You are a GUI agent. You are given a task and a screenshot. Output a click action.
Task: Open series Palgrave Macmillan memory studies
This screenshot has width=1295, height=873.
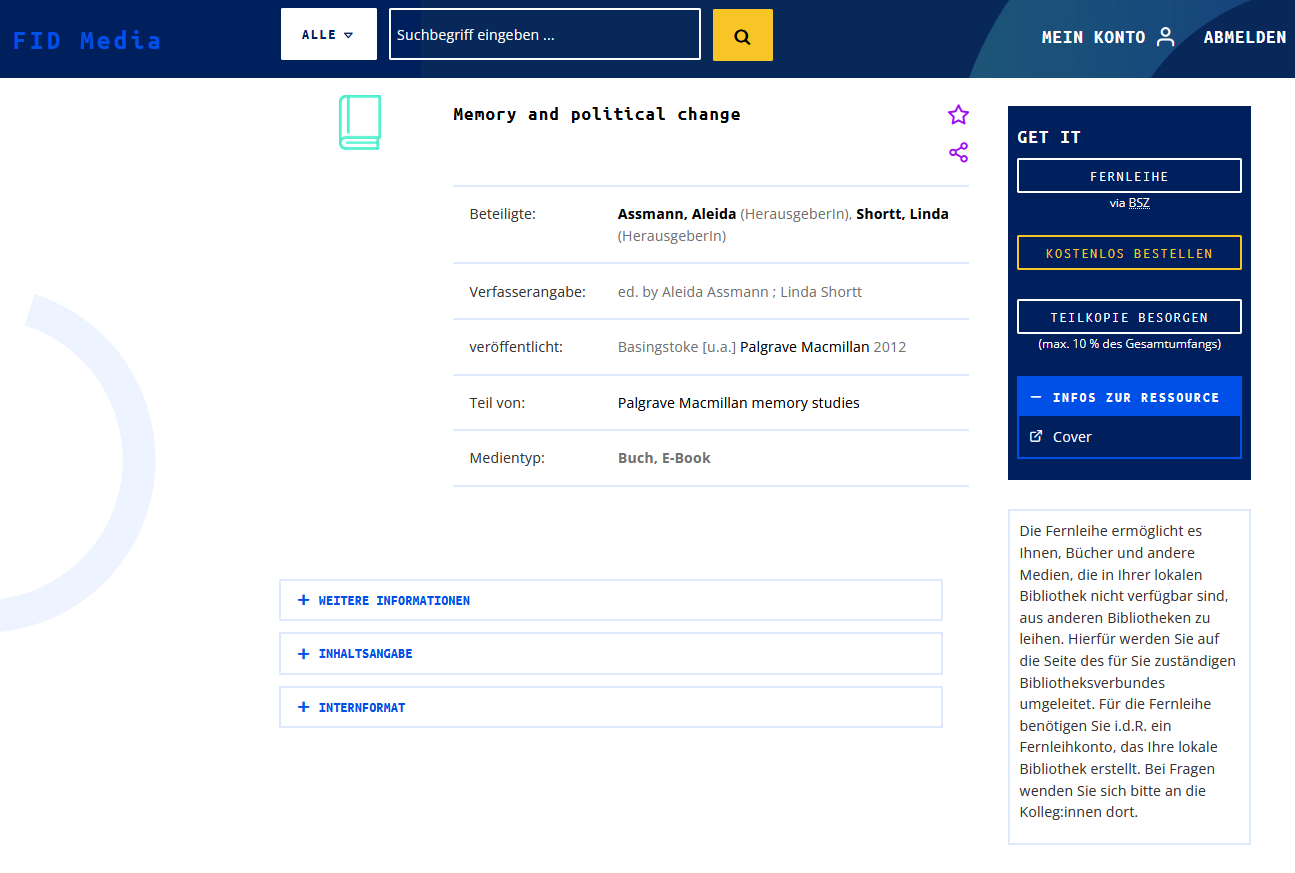pos(739,403)
